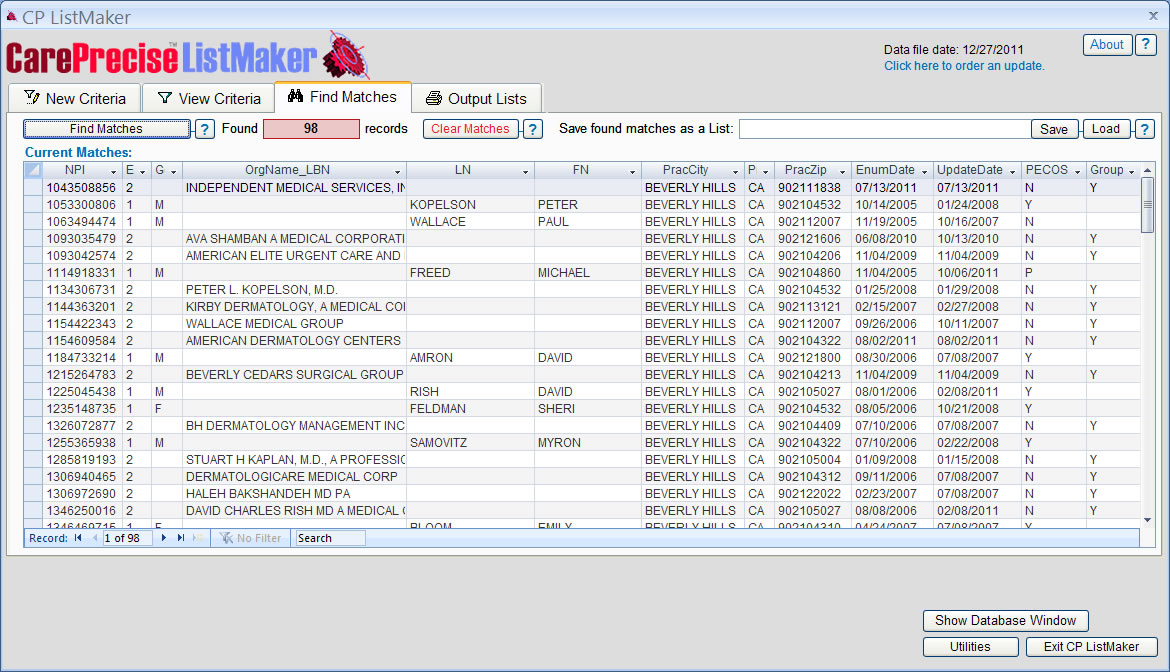The width and height of the screenshot is (1170, 672).
Task: Open the PECOS column dropdown
Action: click(1077, 172)
